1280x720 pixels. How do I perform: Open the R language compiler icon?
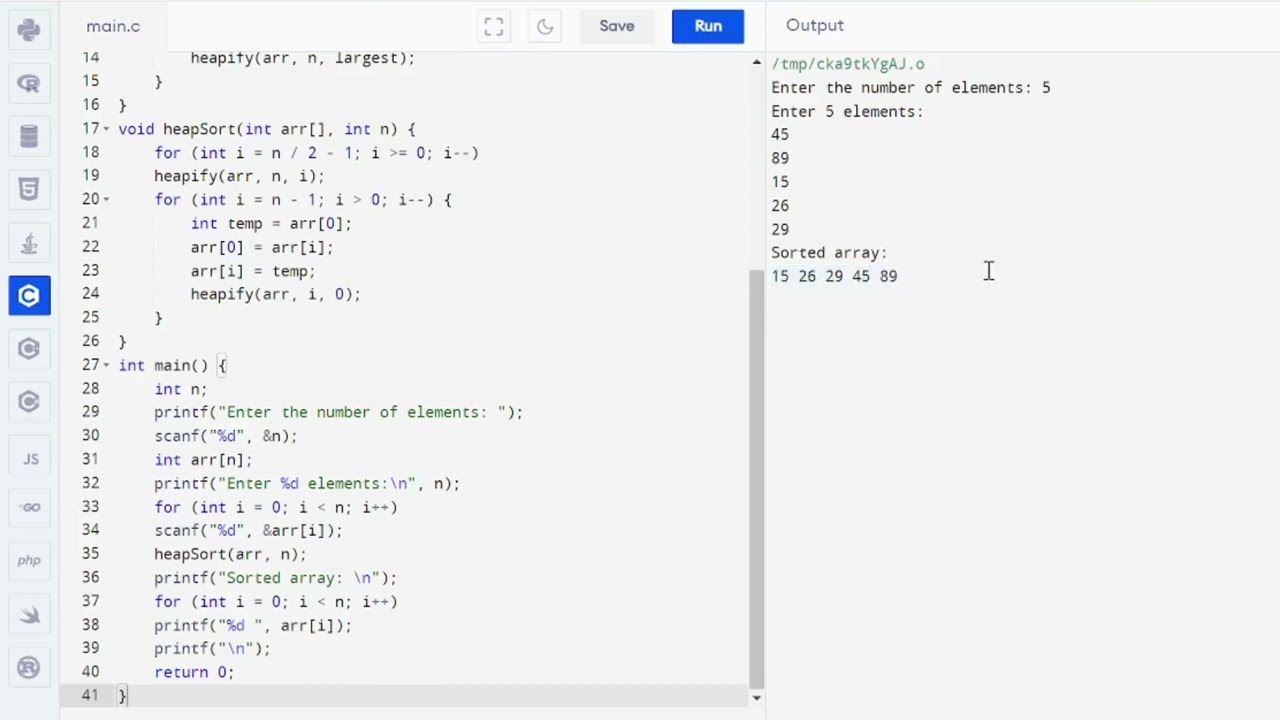(29, 84)
